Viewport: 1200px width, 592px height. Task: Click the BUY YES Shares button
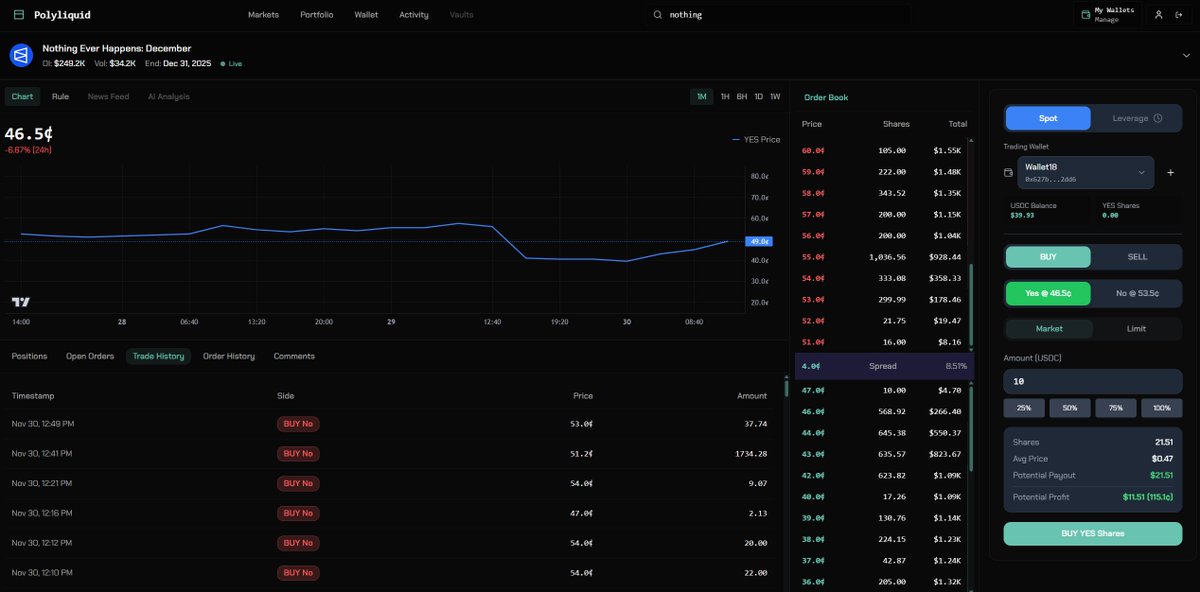pos(1093,533)
